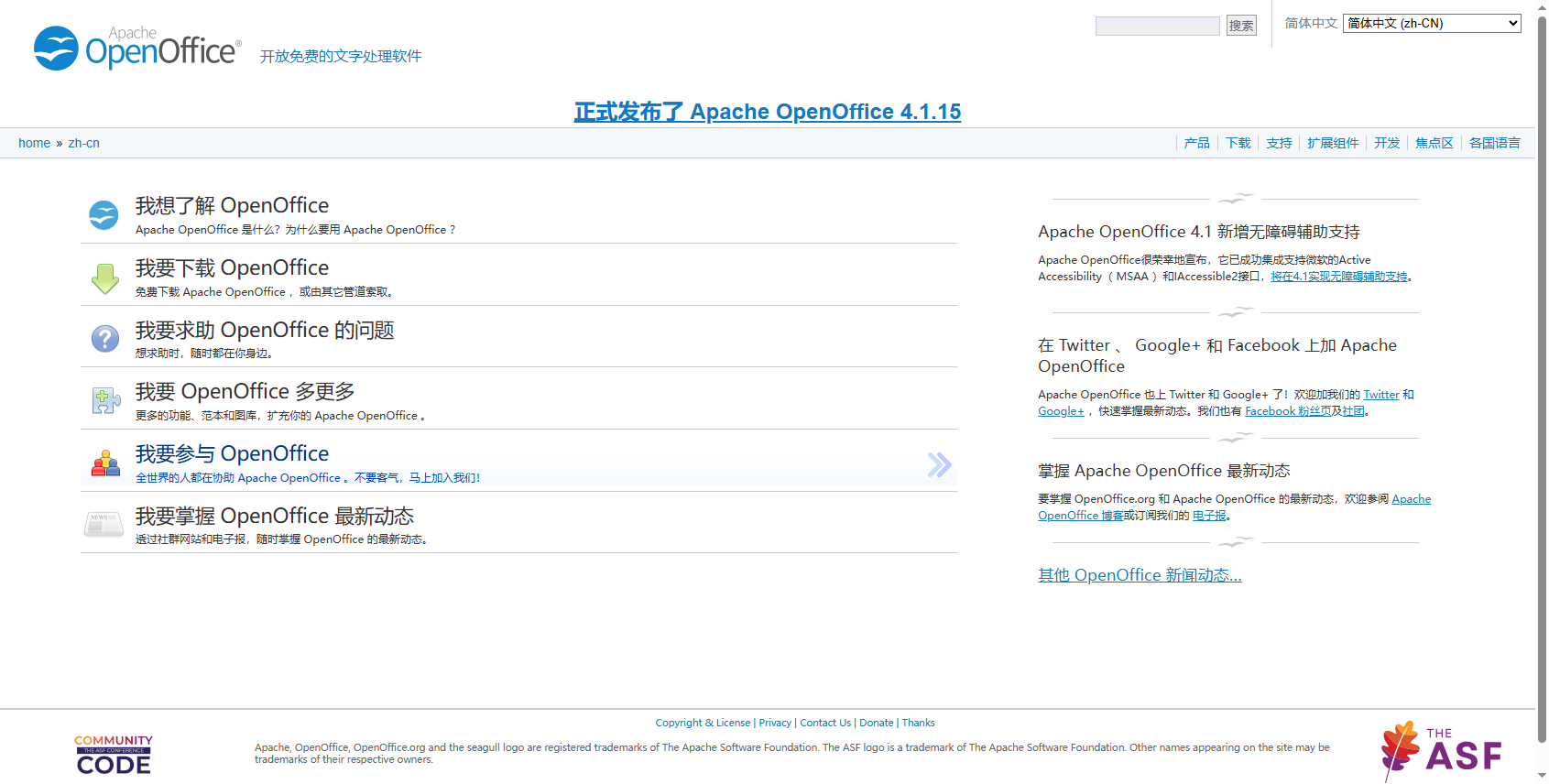Open the language dropdown 简体中文 (zh-CN)
This screenshot has width=1549, height=784.
(1432, 23)
